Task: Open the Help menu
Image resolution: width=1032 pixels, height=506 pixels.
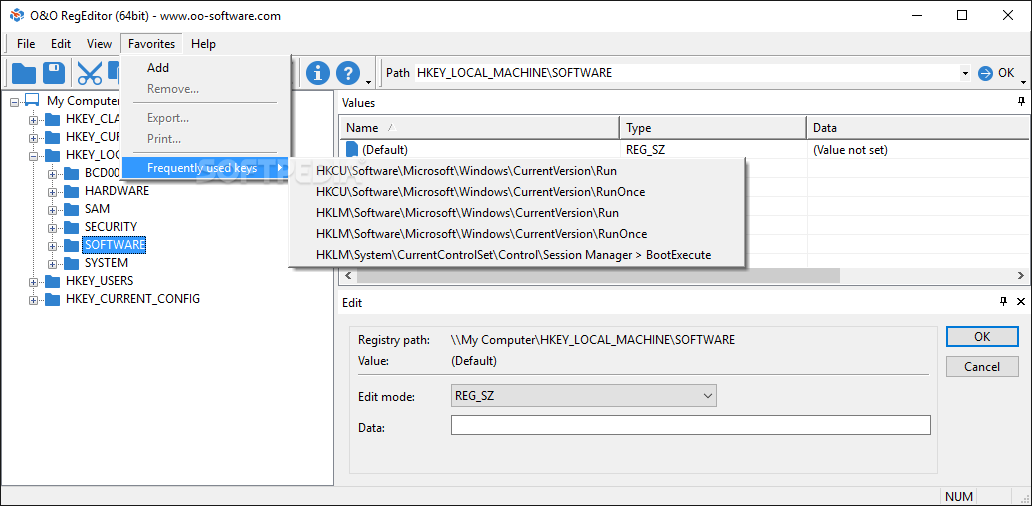Action: (203, 44)
